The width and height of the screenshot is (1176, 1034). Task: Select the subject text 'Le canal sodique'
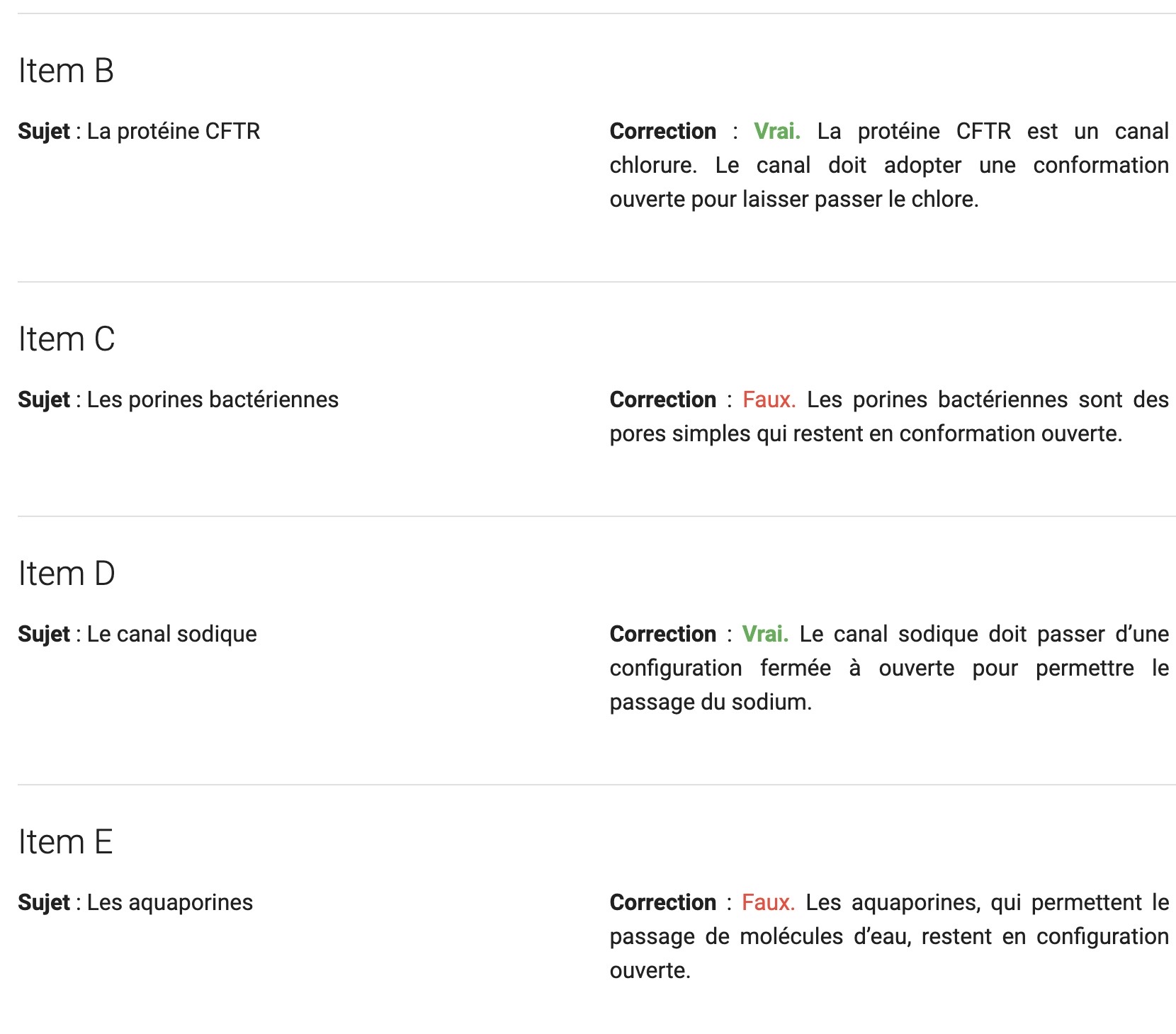[172, 635]
